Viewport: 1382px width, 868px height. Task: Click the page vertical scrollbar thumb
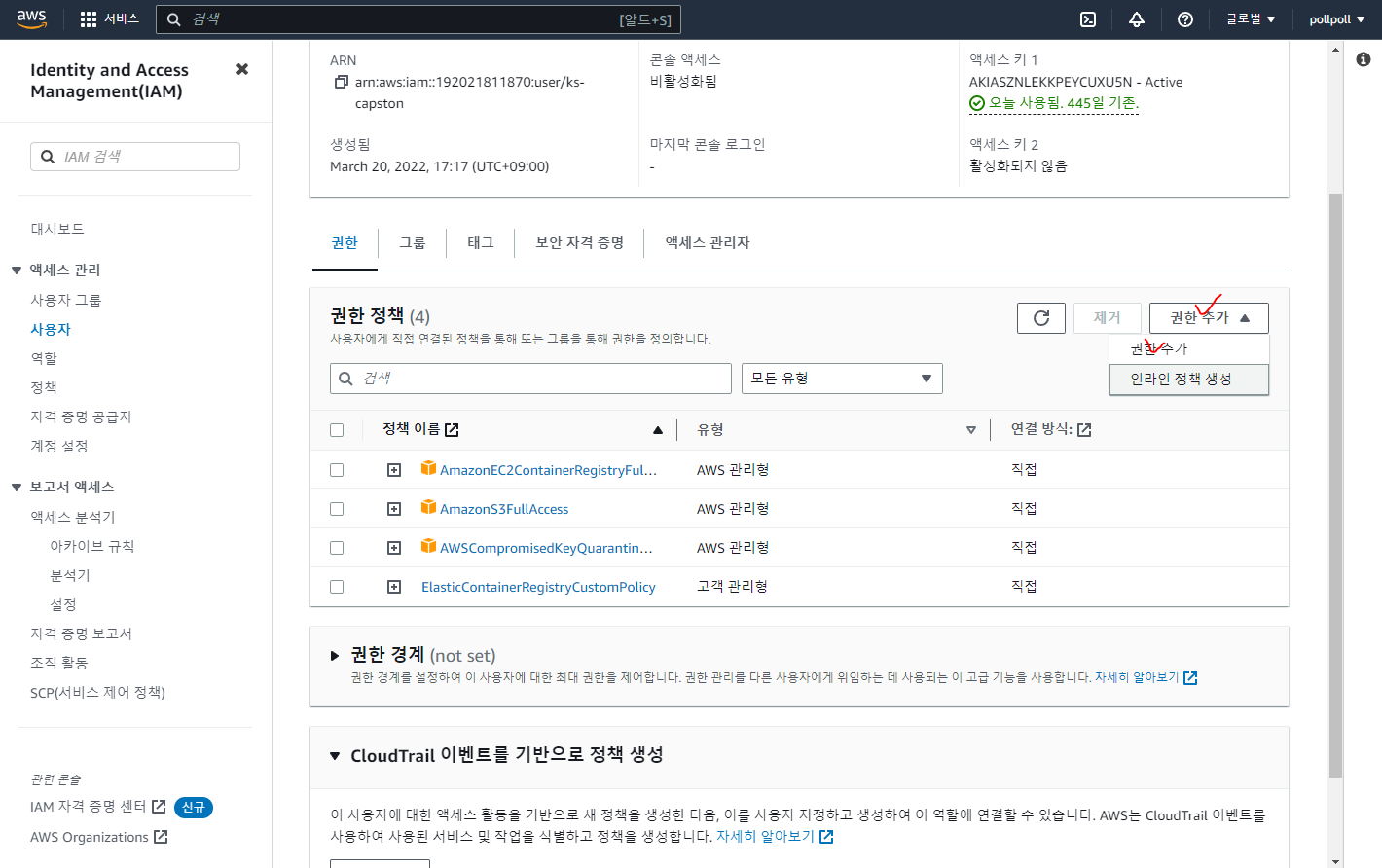1335,485
